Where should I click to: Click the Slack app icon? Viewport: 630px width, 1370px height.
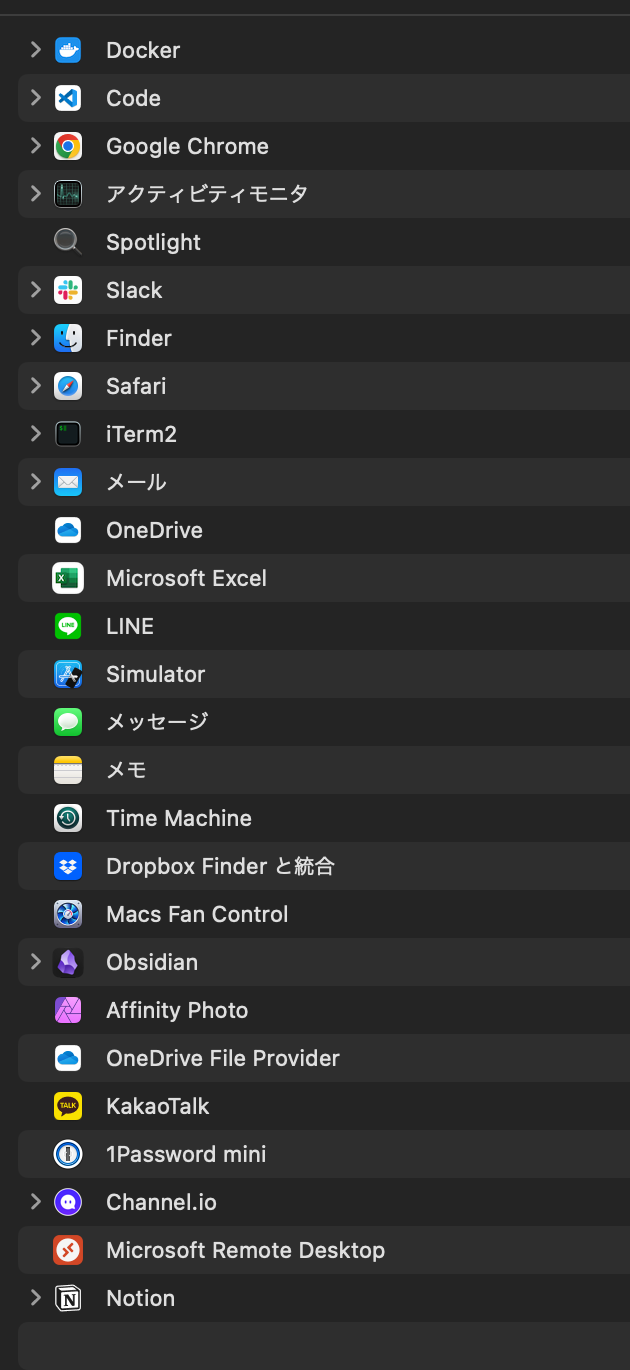(68, 290)
